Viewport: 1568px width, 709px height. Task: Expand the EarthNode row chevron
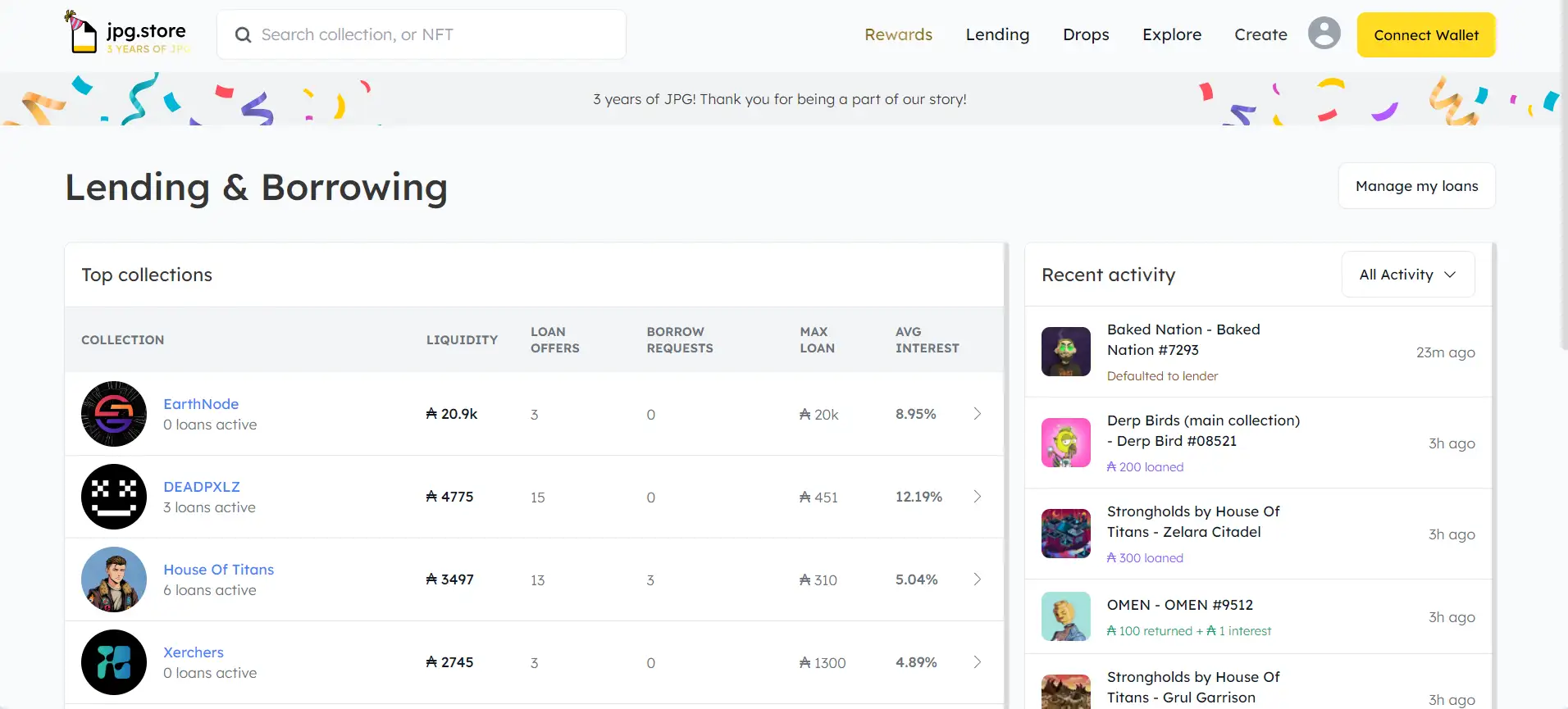pos(977,414)
